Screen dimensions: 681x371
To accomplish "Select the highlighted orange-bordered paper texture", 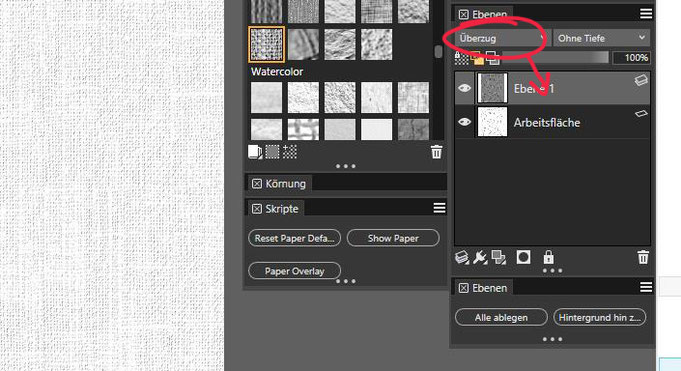I will click(267, 44).
